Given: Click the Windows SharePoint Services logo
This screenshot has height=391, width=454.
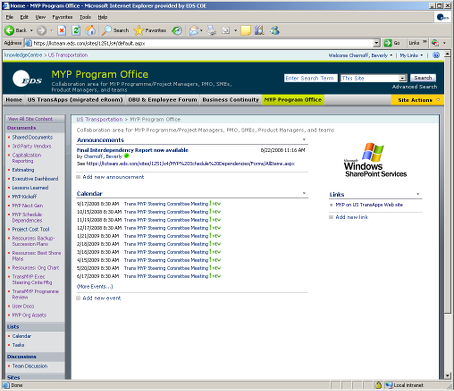Looking at the screenshot, I should click(375, 160).
